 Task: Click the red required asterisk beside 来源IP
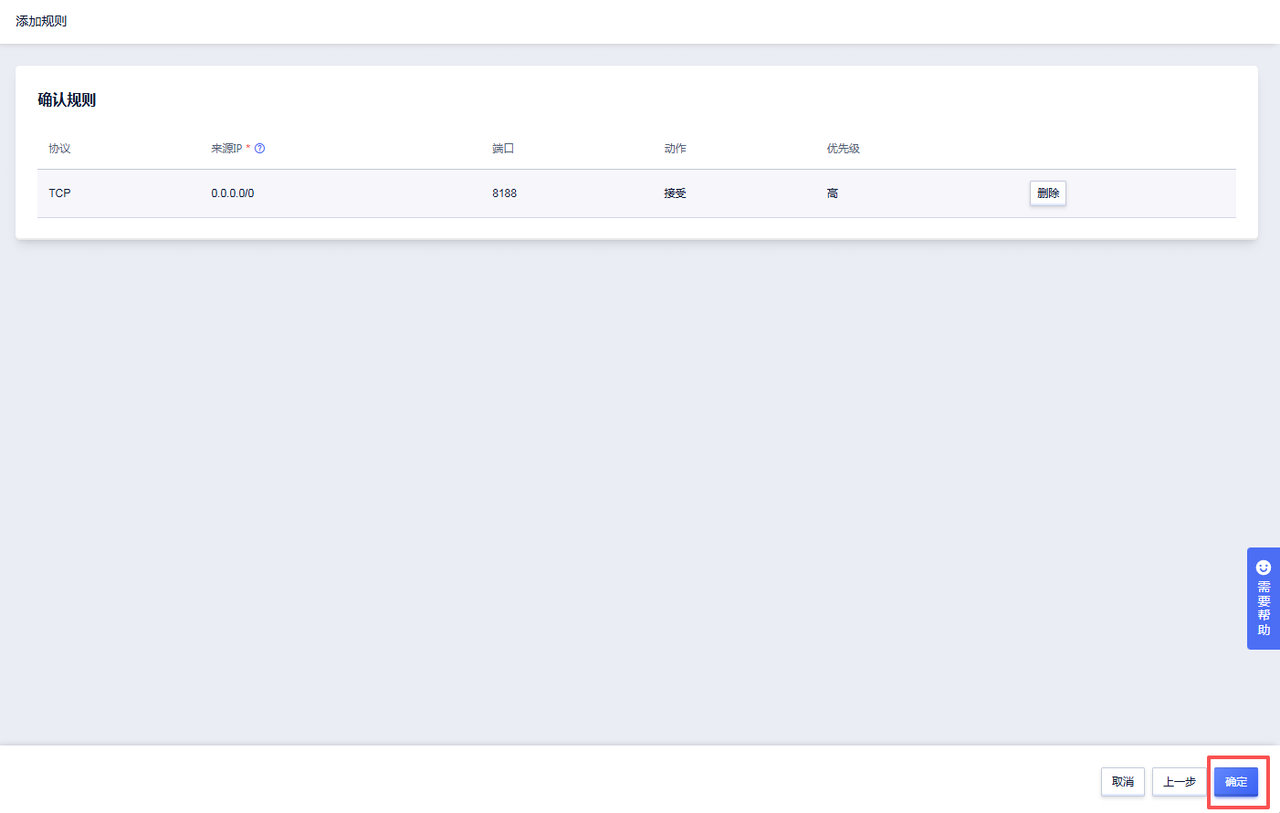coord(248,148)
